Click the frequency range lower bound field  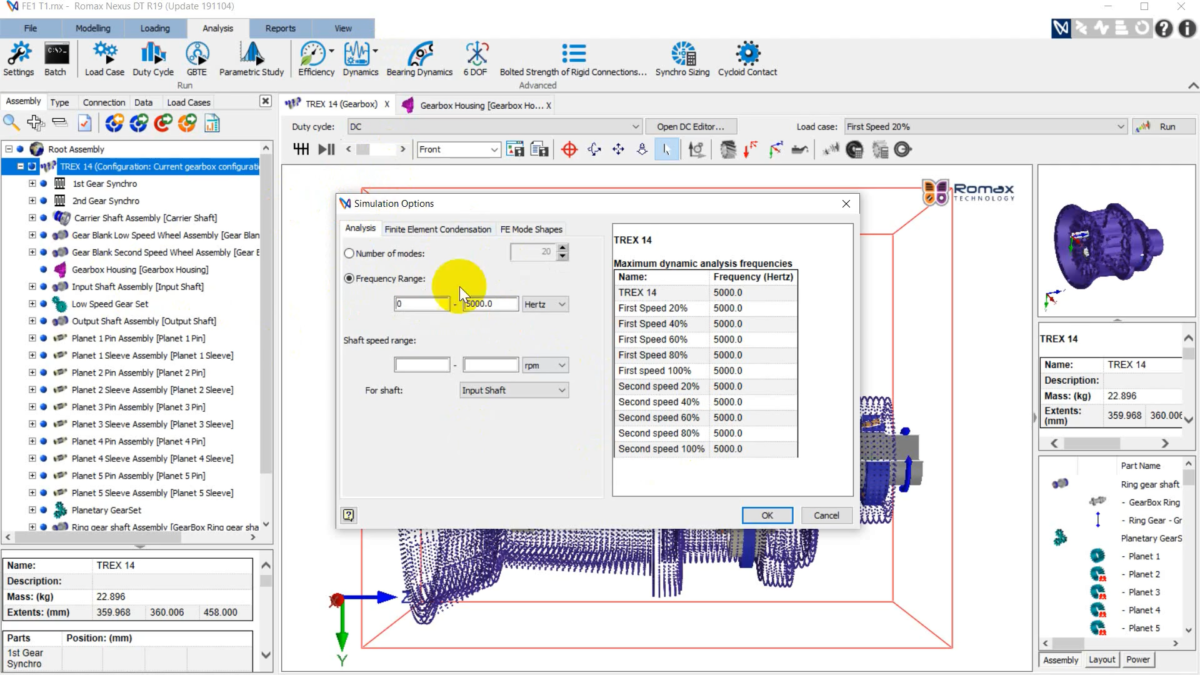[x=422, y=304]
